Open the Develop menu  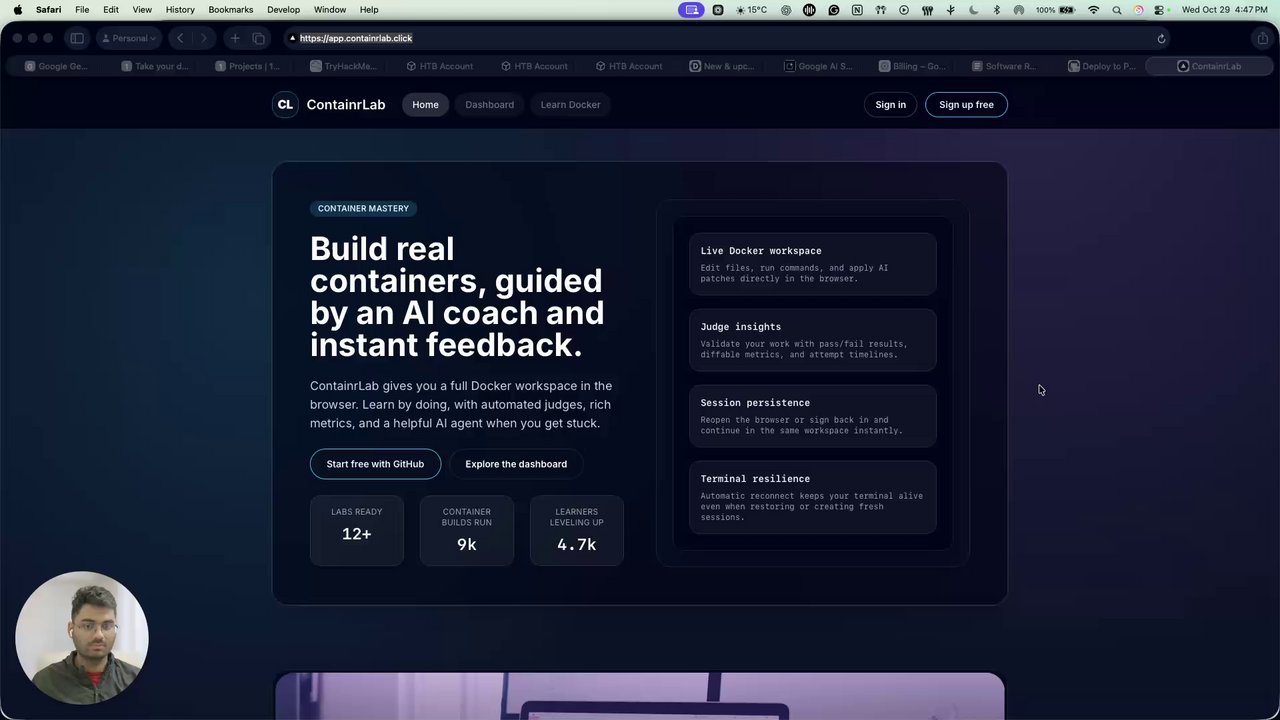283,10
